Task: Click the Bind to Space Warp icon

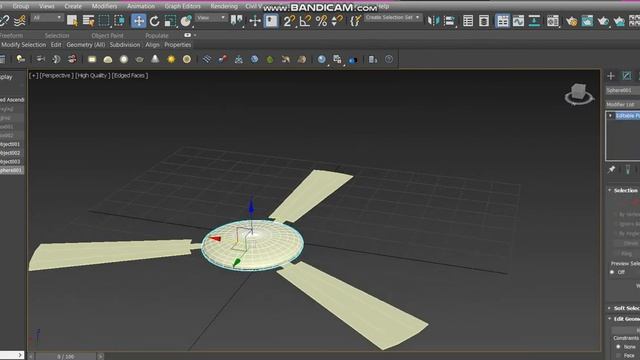Action: point(19,20)
